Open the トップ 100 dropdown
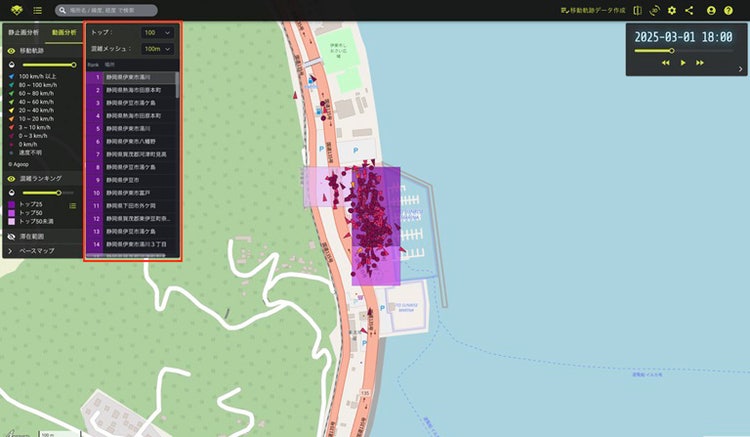Viewport: 750px width, 437px height. tap(157, 33)
